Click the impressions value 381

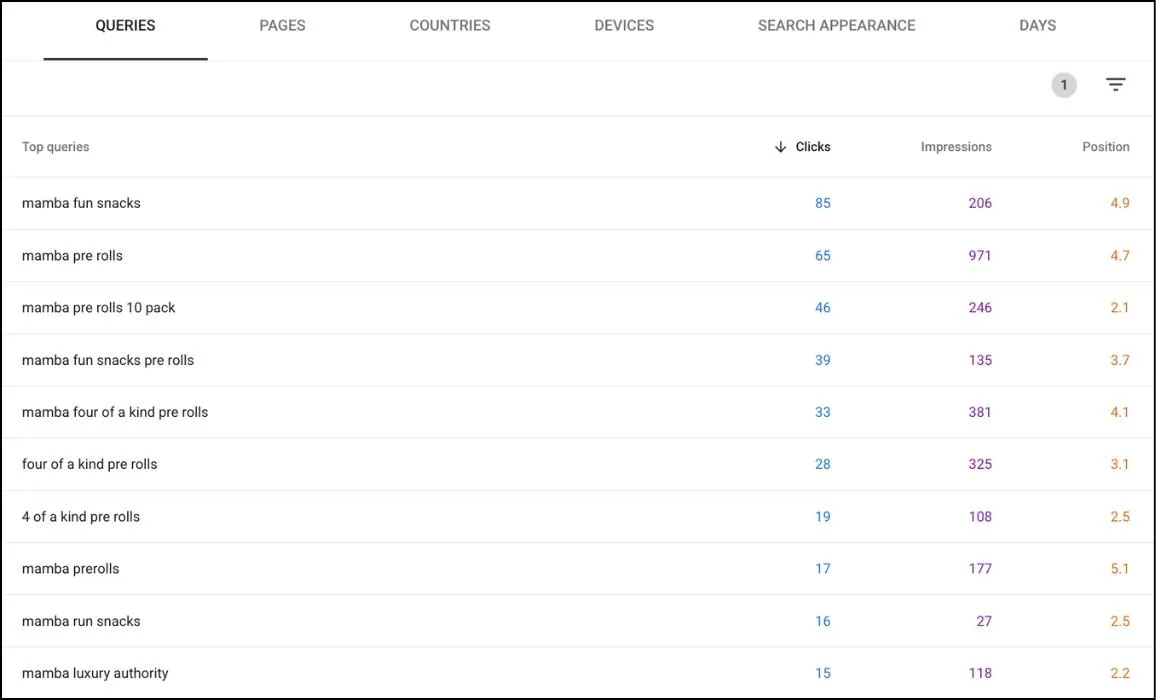pyautogui.click(x=980, y=412)
